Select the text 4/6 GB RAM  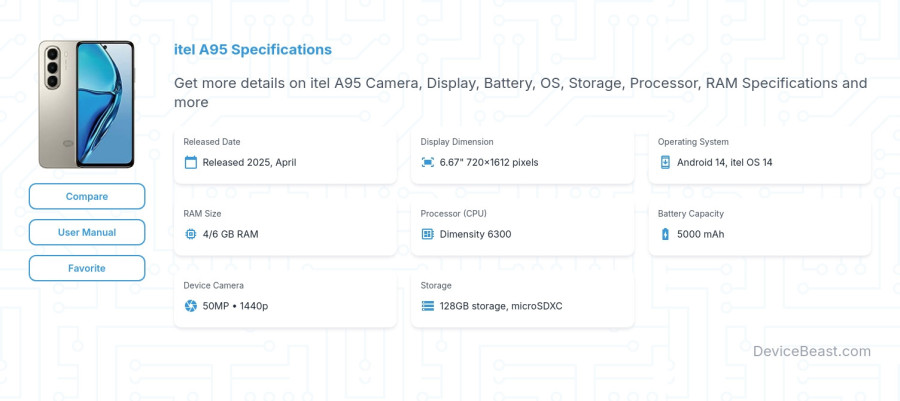230,234
